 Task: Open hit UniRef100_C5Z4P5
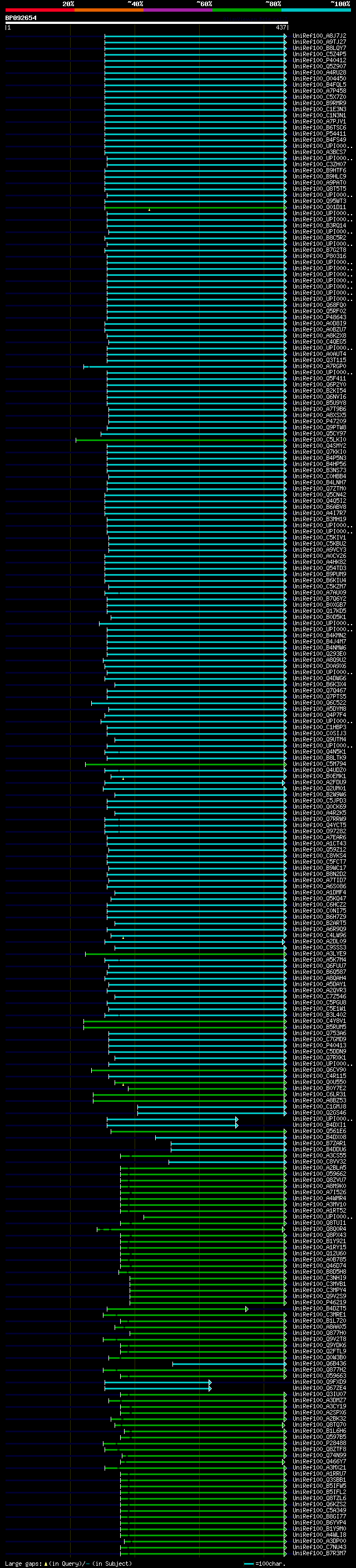point(319,54)
